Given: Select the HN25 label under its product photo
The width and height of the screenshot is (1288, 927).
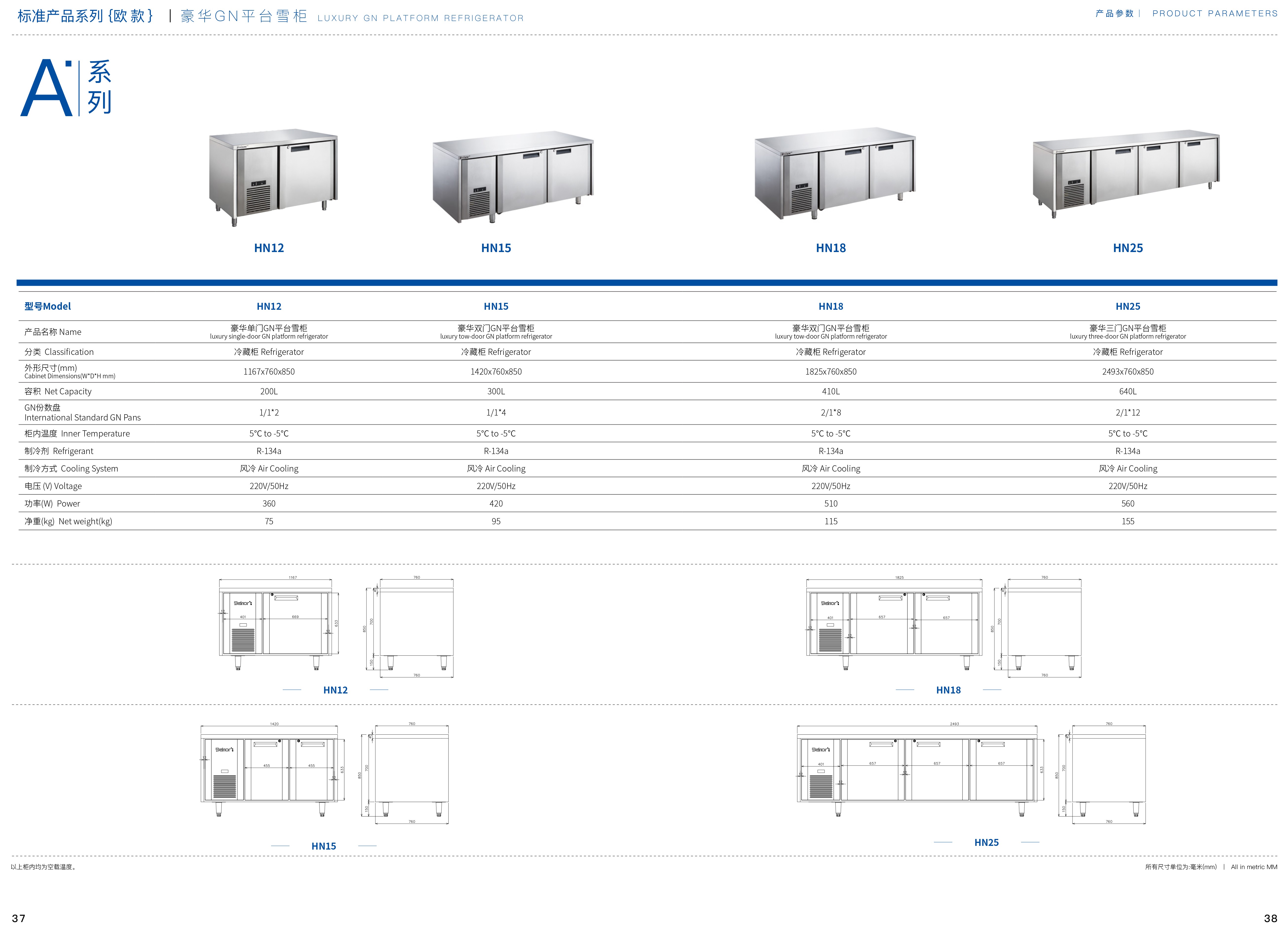Looking at the screenshot, I should click(x=1128, y=248).
